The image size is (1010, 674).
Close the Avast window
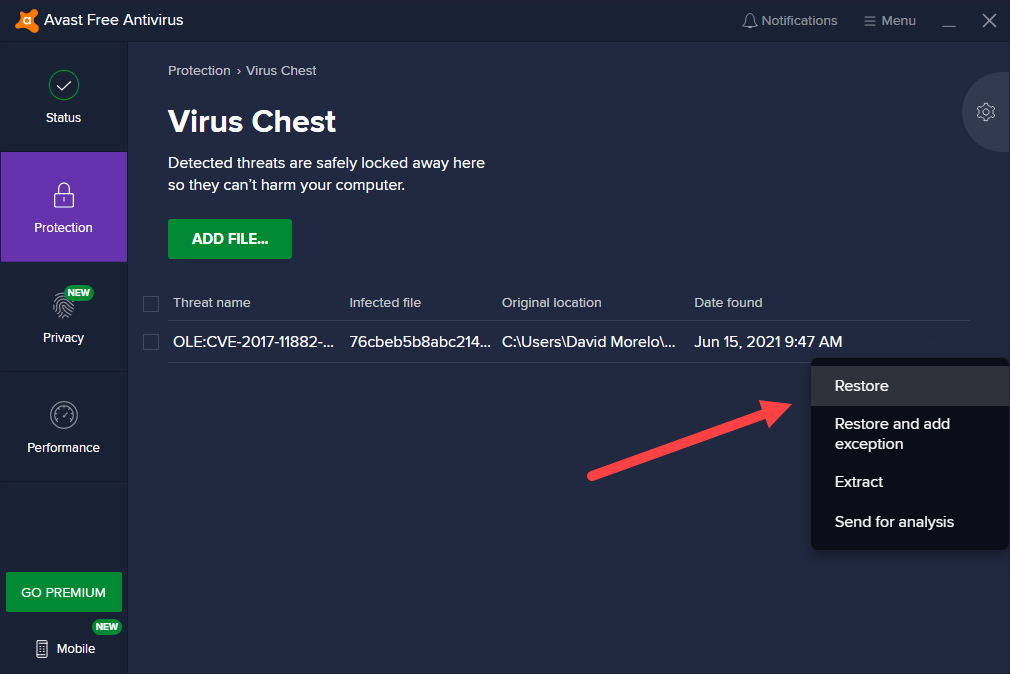point(989,21)
